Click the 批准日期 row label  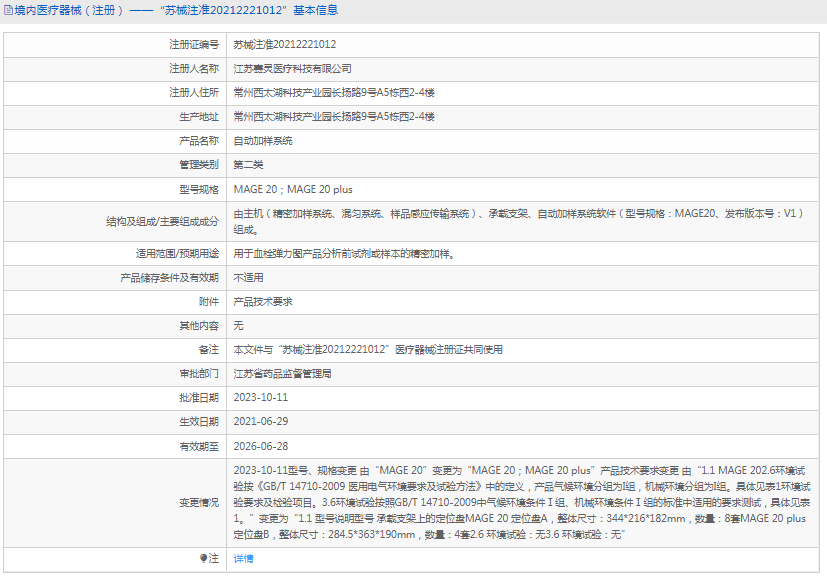coord(199,398)
